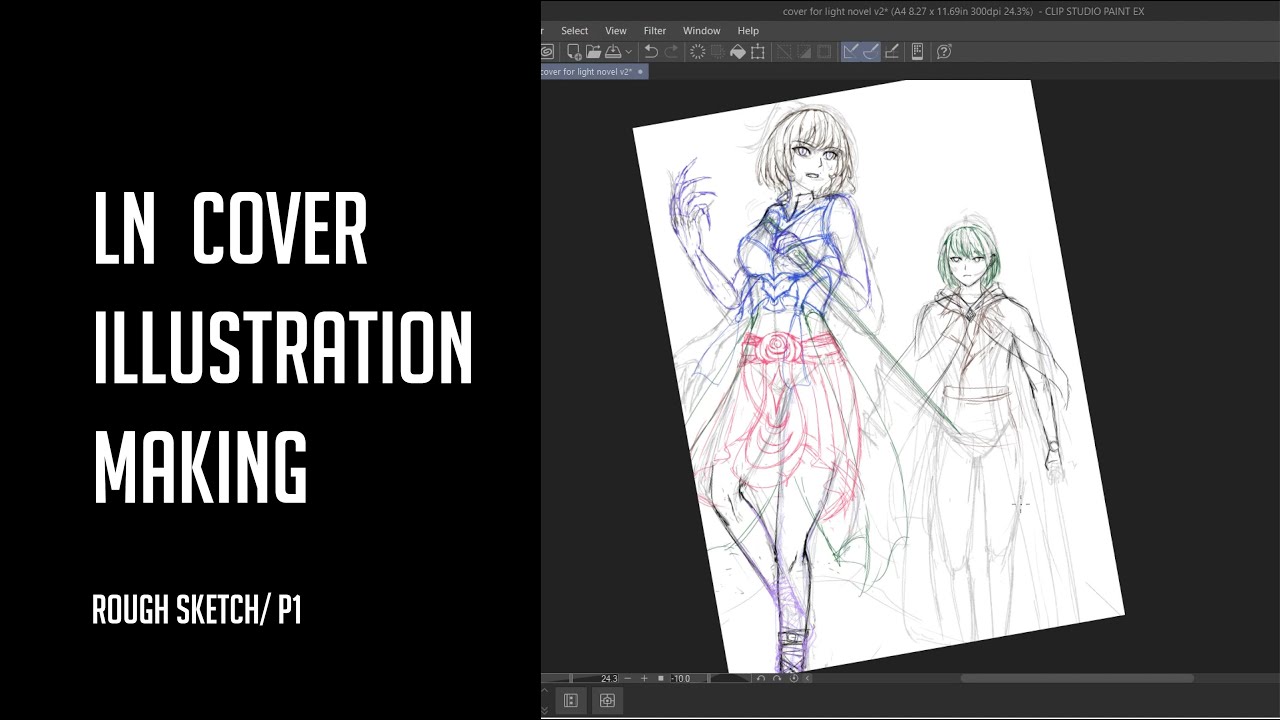Open the Window menu

(702, 31)
